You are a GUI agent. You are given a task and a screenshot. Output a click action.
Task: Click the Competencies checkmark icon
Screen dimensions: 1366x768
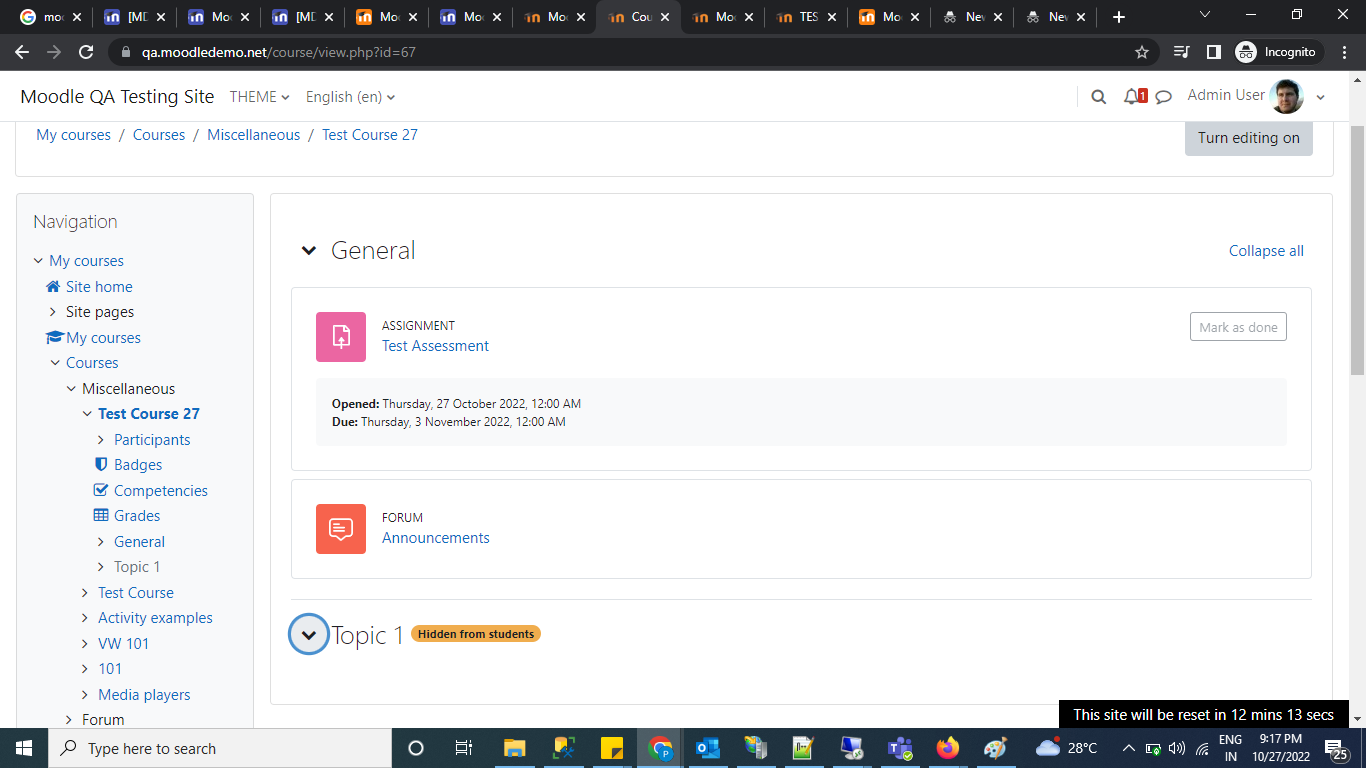(101, 490)
